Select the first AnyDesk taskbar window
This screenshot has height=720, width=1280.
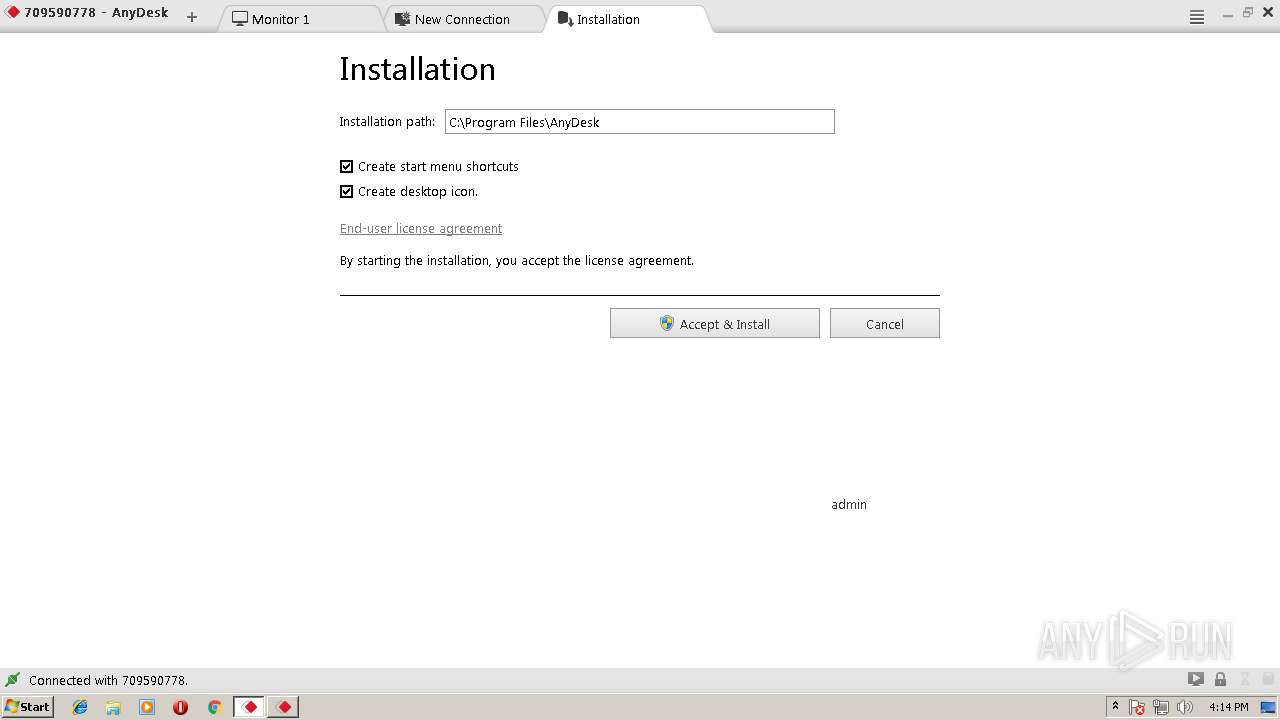250,707
